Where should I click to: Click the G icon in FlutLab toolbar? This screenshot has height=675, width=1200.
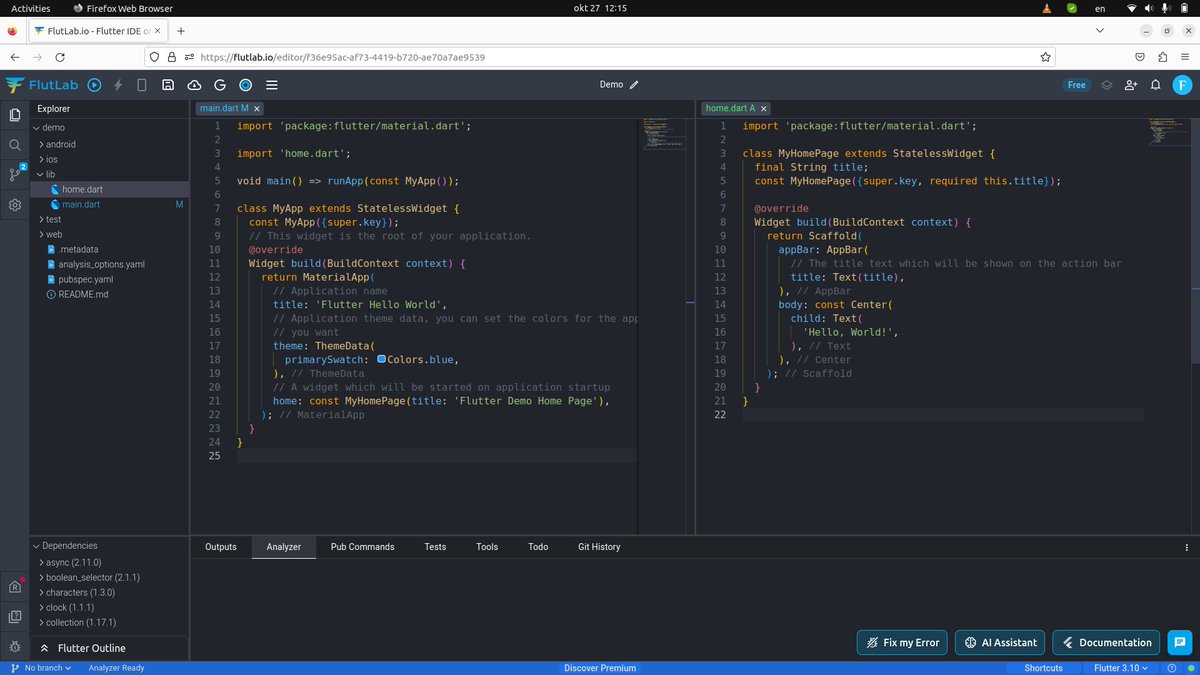[x=219, y=85]
